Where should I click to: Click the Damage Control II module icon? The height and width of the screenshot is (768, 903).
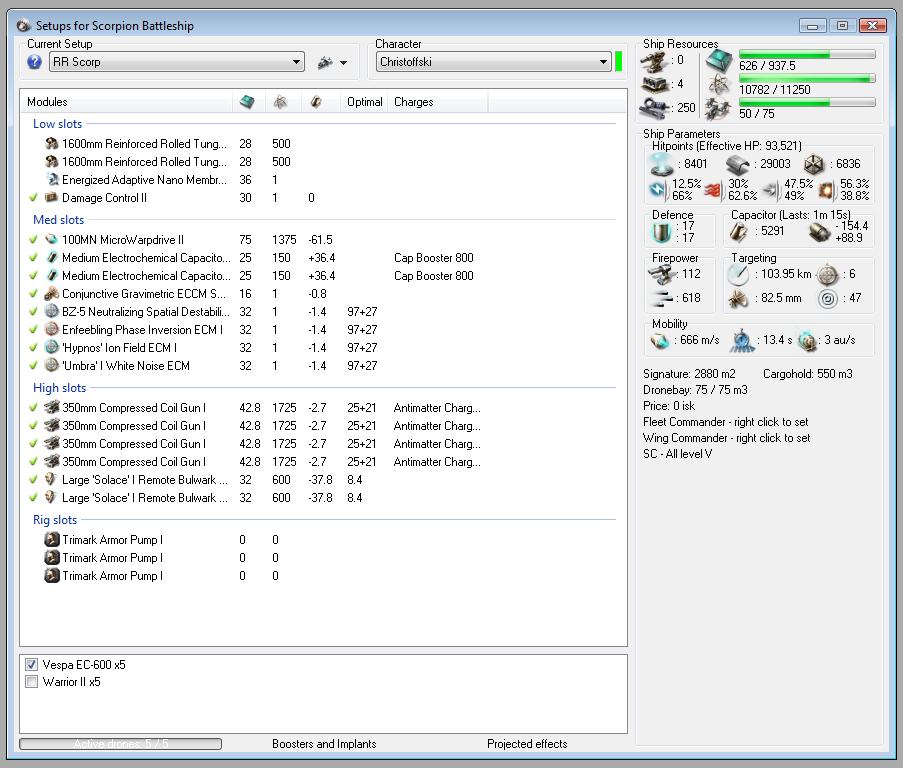52,198
